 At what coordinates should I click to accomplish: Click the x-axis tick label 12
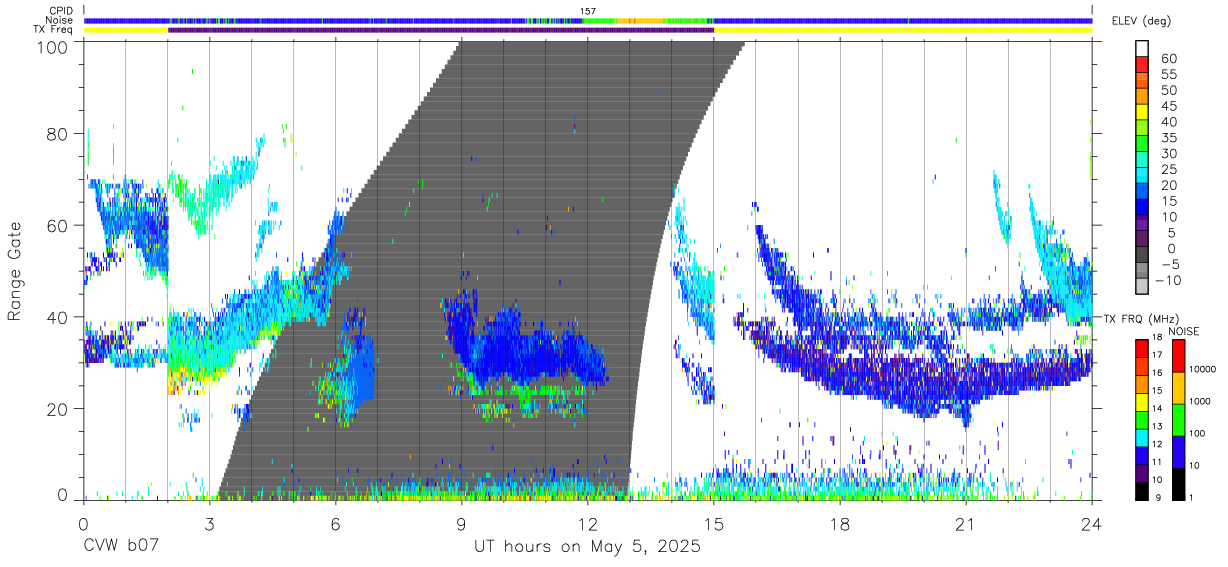coord(587,523)
